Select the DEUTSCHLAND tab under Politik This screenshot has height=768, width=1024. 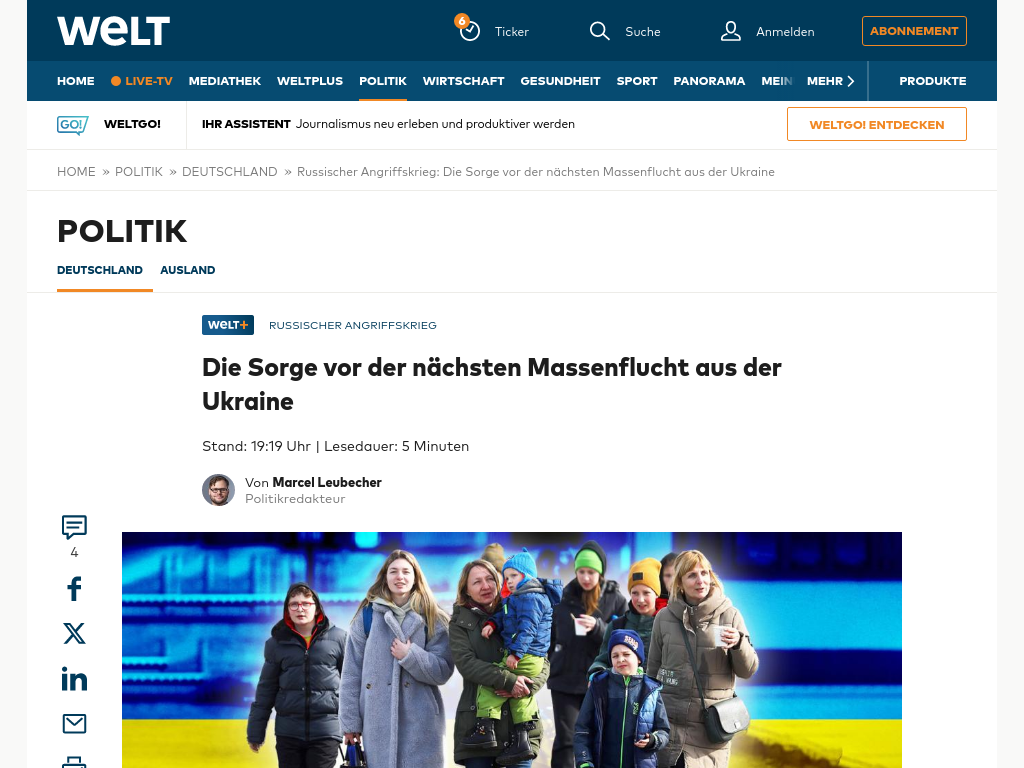click(x=100, y=270)
